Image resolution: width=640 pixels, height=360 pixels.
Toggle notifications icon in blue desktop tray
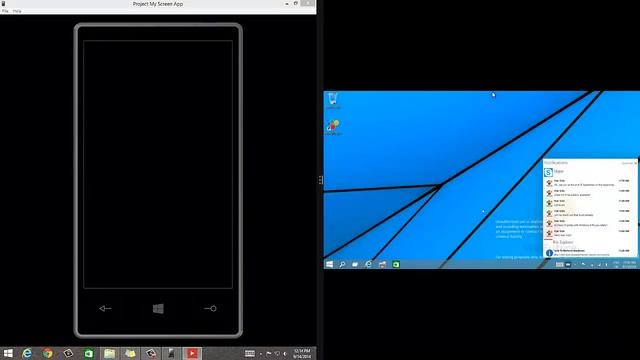[568, 264]
